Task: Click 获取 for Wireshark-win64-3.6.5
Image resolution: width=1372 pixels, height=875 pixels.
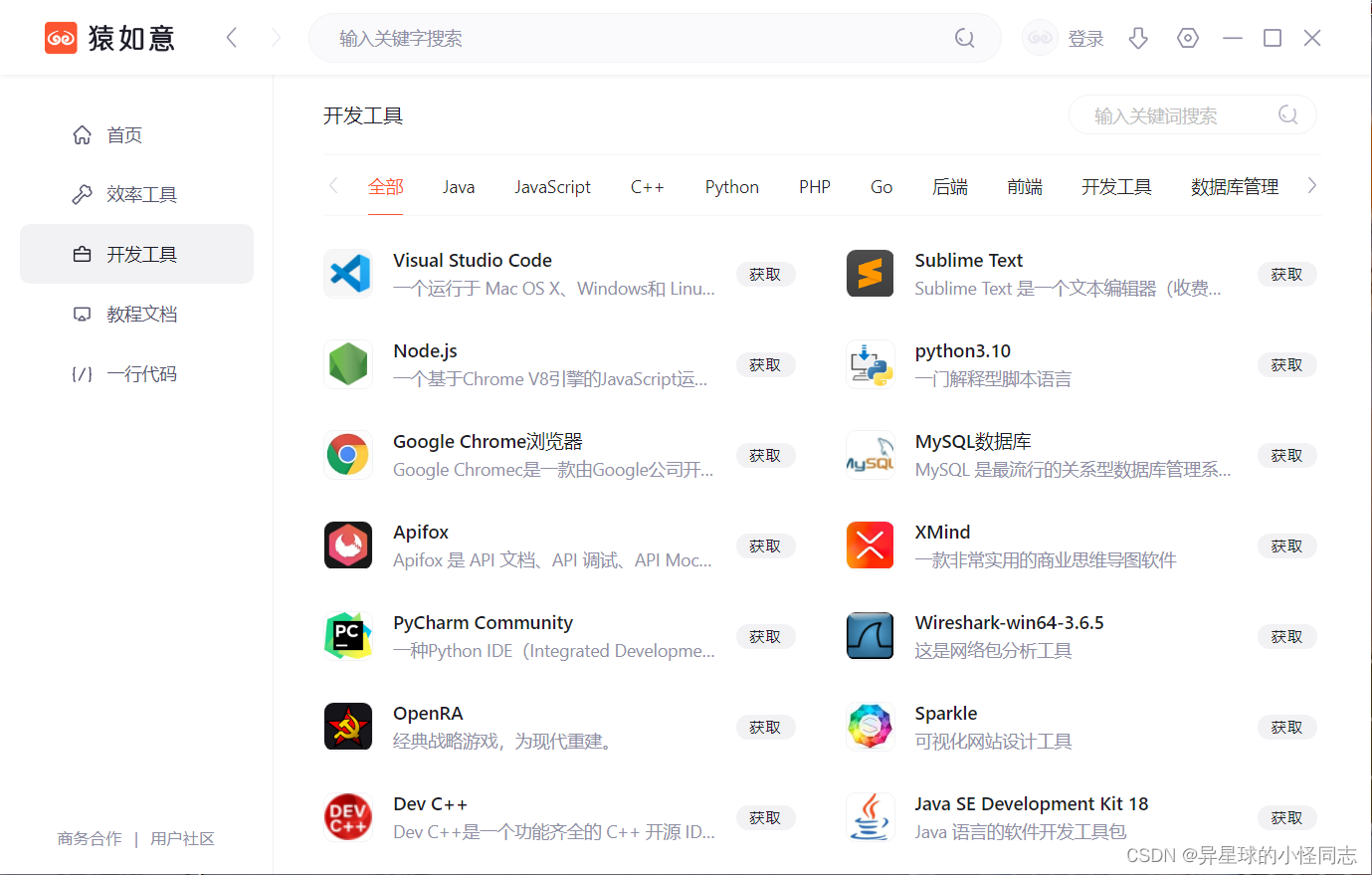Action: click(x=1286, y=637)
